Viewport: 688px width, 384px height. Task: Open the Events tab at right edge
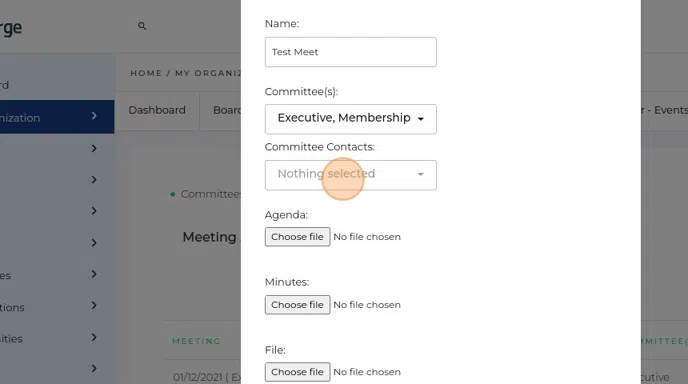(664, 110)
